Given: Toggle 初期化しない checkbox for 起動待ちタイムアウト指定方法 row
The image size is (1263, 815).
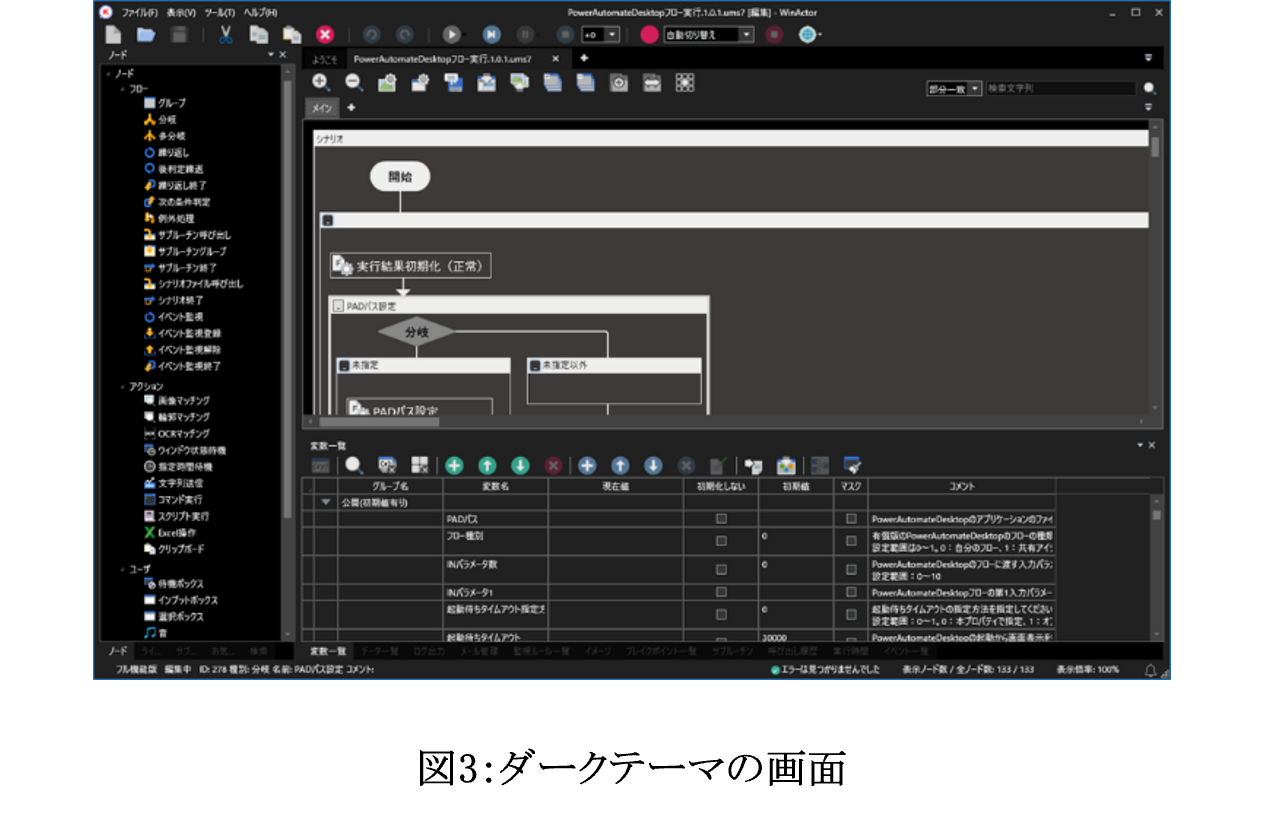Looking at the screenshot, I should (x=721, y=614).
